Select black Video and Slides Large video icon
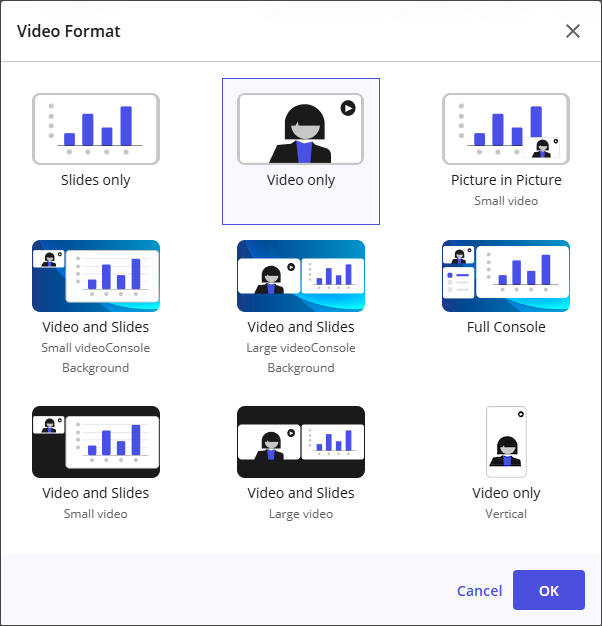 (x=301, y=442)
